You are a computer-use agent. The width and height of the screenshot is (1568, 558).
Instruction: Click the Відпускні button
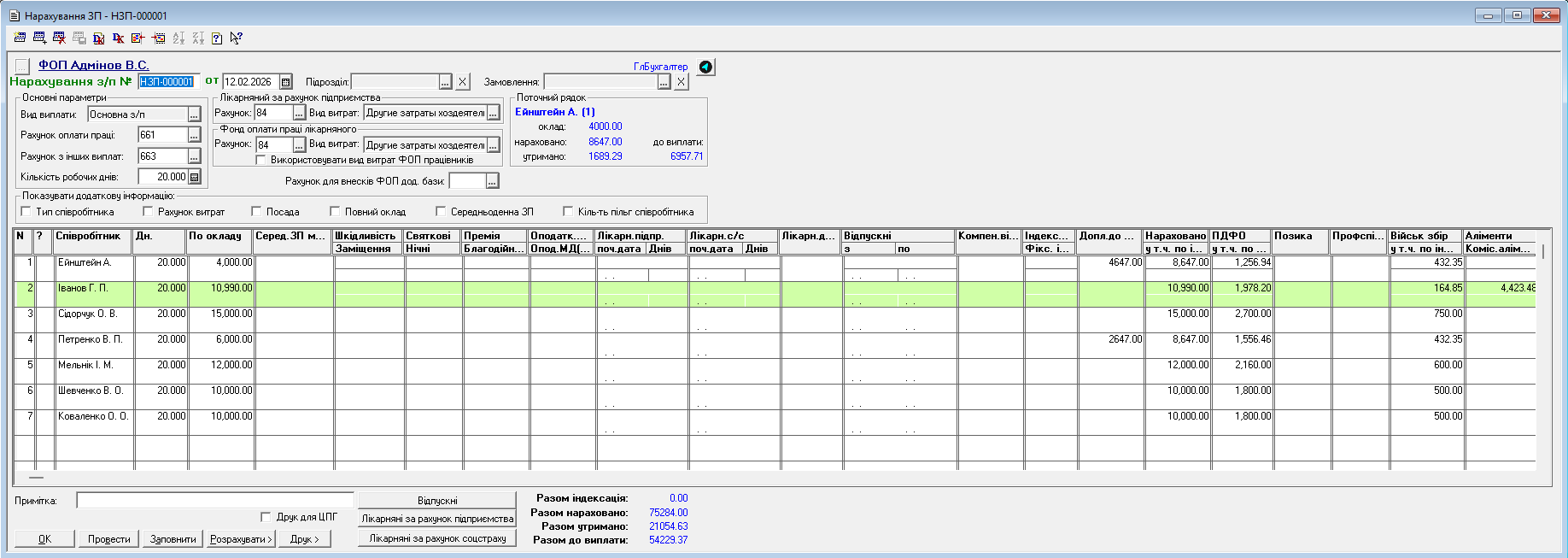coord(437,501)
